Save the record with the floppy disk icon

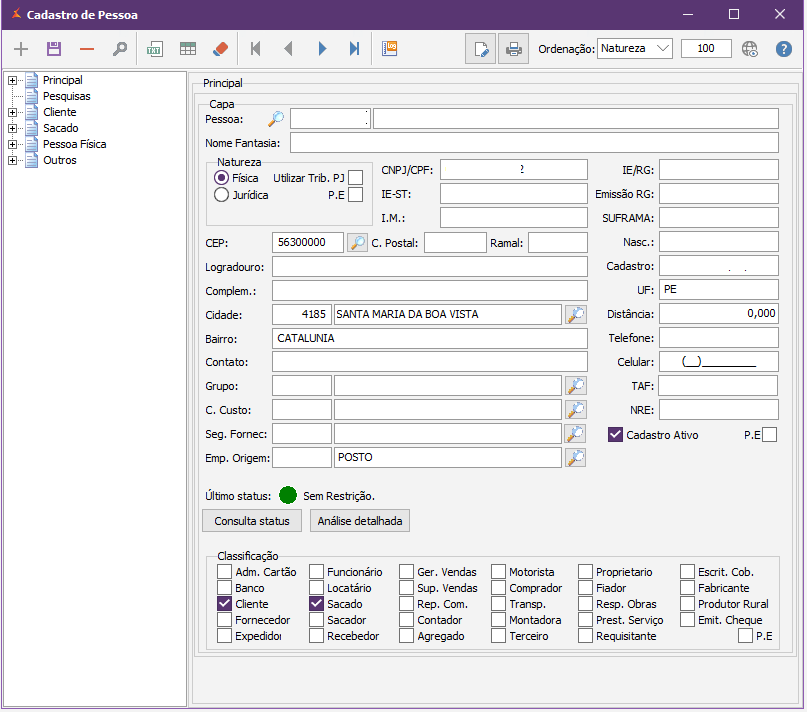54,49
